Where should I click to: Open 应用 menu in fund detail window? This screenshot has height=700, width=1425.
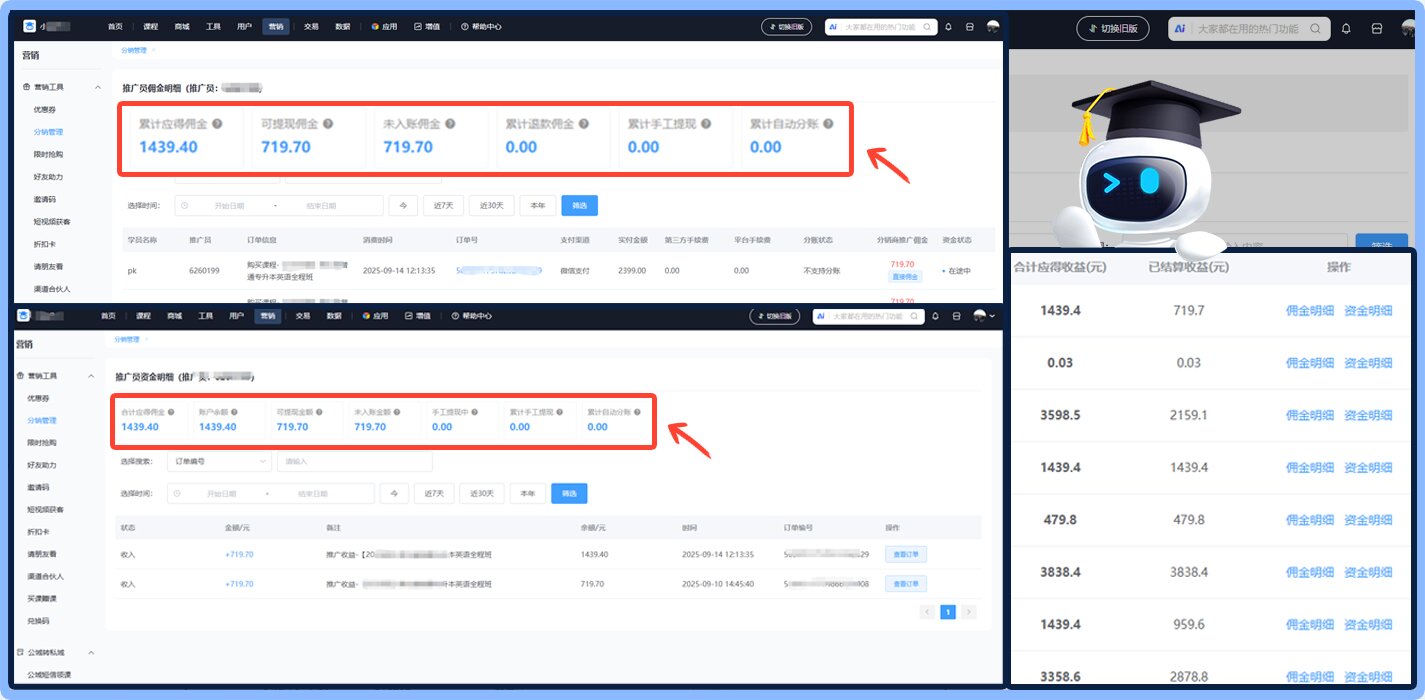coord(375,316)
